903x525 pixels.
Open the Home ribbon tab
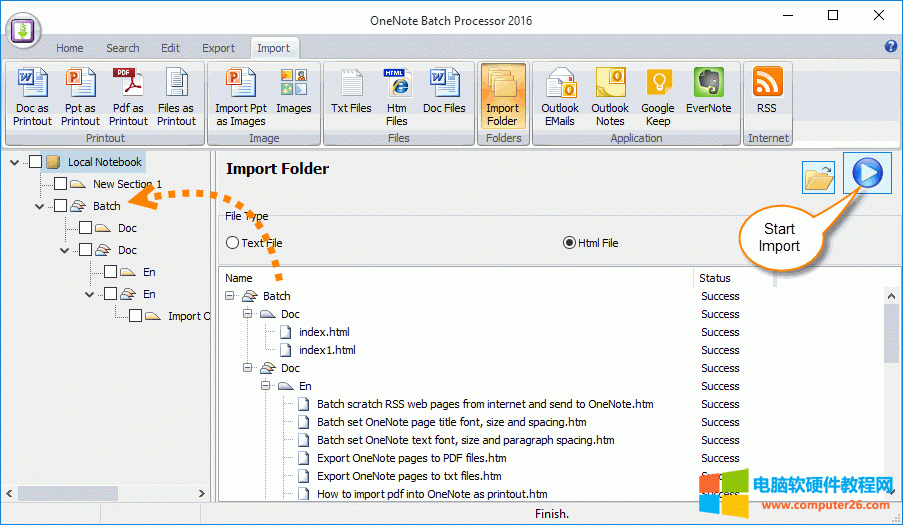pyautogui.click(x=70, y=48)
